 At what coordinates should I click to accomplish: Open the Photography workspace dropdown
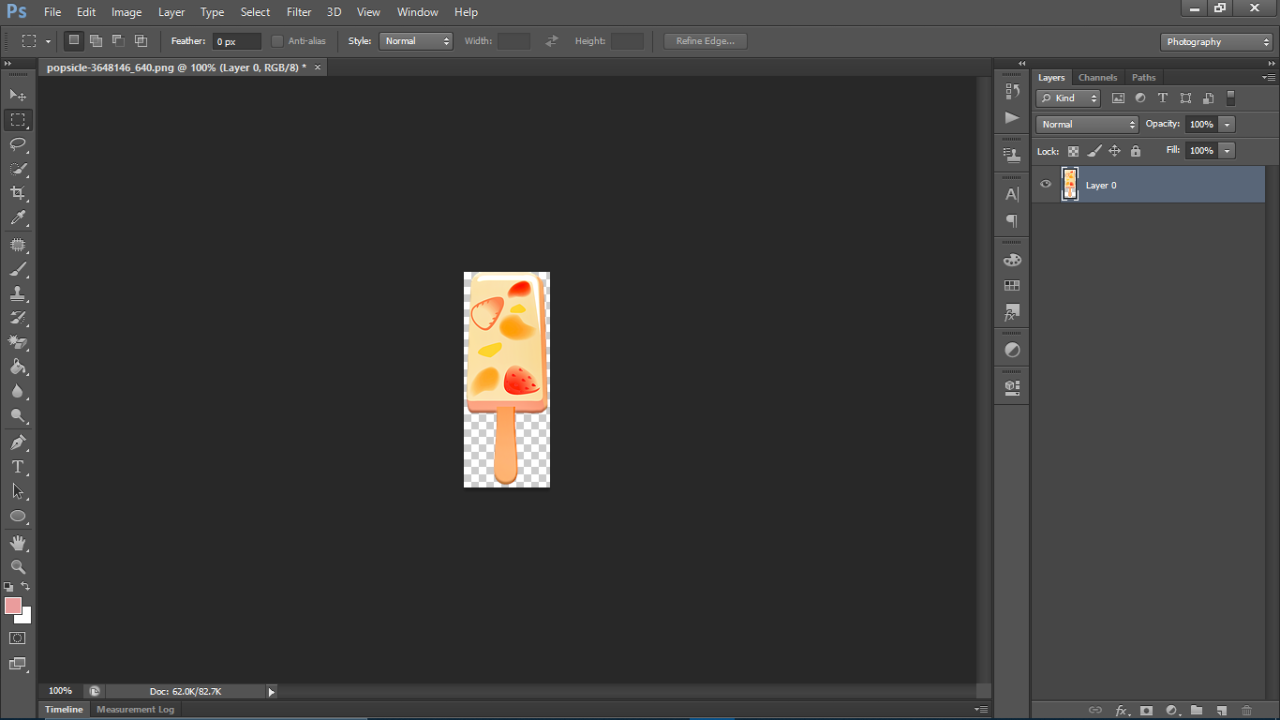coord(1216,42)
